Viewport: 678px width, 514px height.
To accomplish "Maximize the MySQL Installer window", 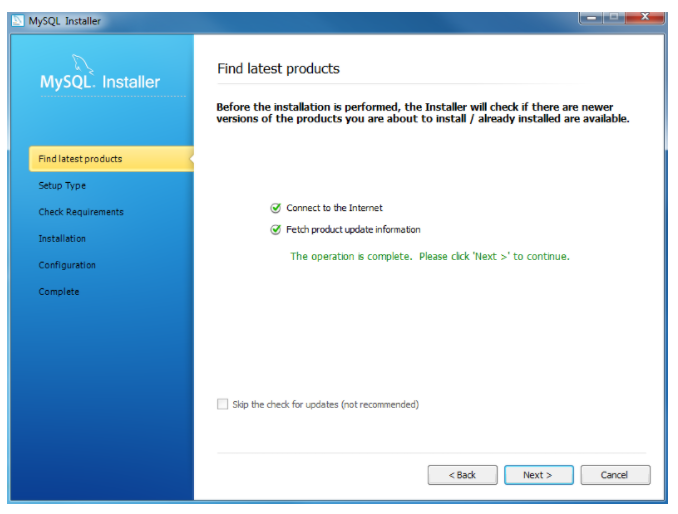I will point(614,18).
